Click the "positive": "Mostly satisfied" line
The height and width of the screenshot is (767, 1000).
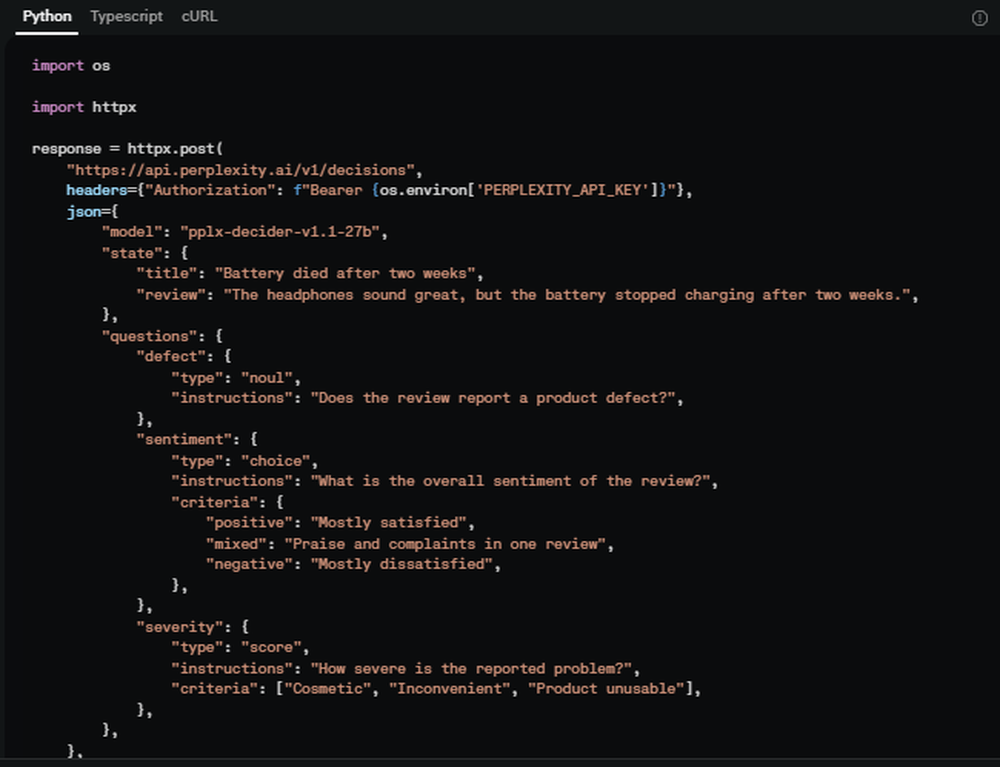click(x=340, y=523)
